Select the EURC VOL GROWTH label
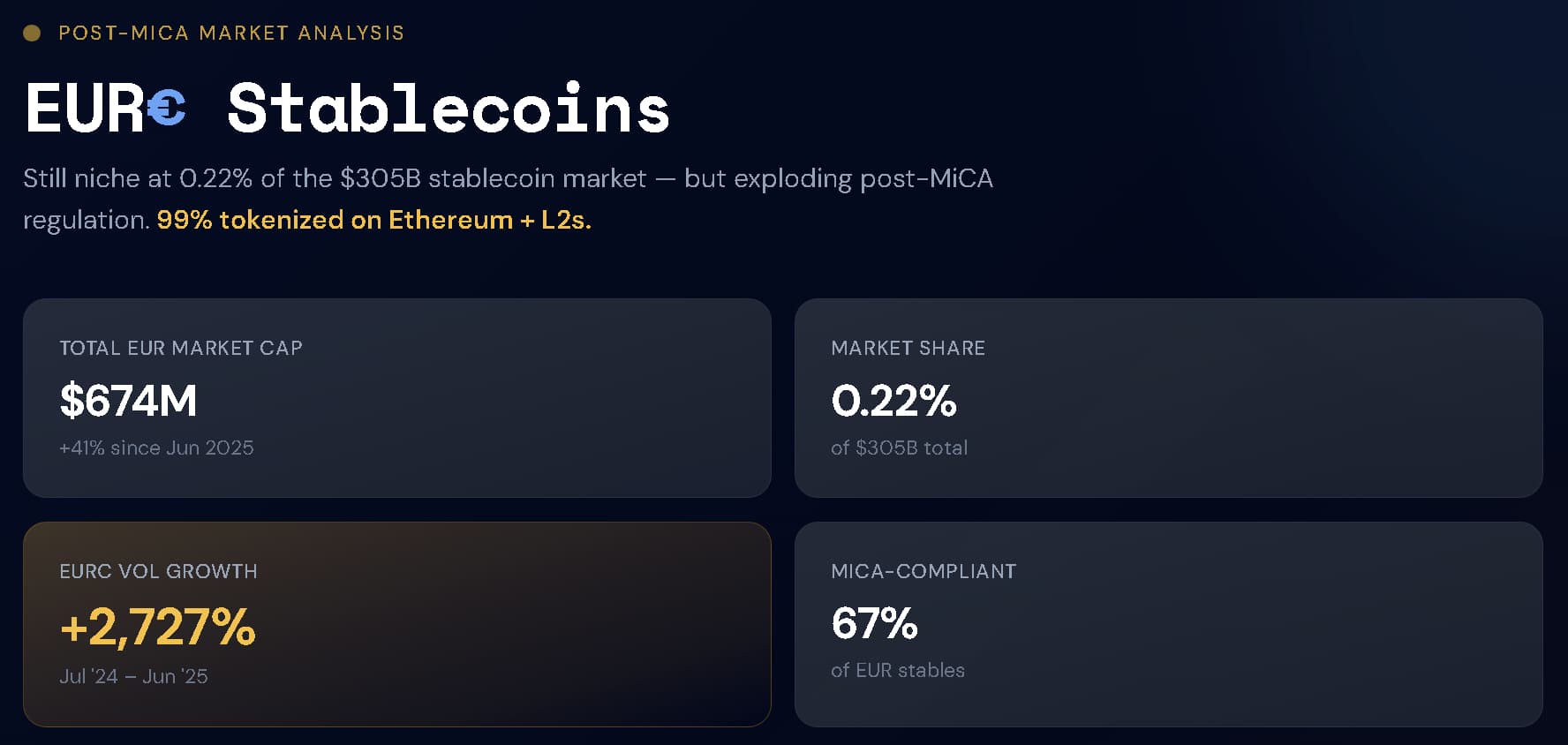The image size is (1568, 745). pyautogui.click(x=158, y=571)
